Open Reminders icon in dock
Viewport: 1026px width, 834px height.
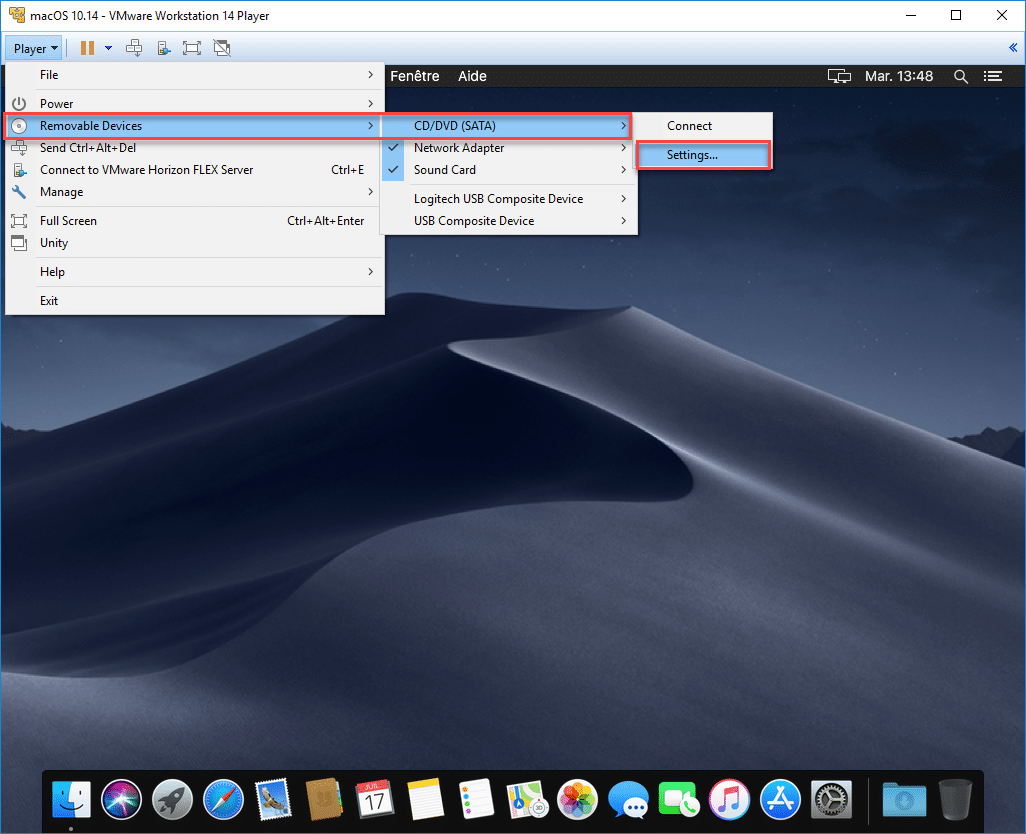(476, 799)
